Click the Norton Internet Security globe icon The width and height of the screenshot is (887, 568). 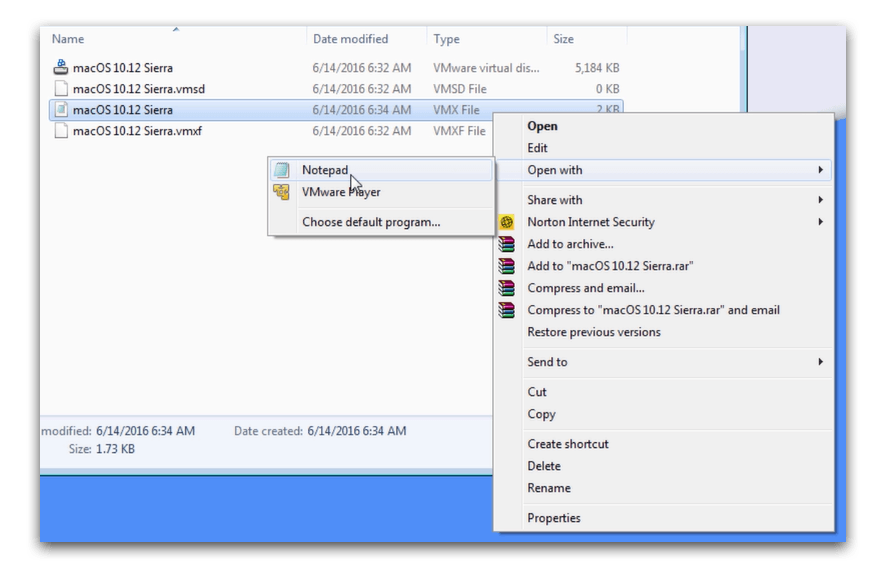coord(506,222)
